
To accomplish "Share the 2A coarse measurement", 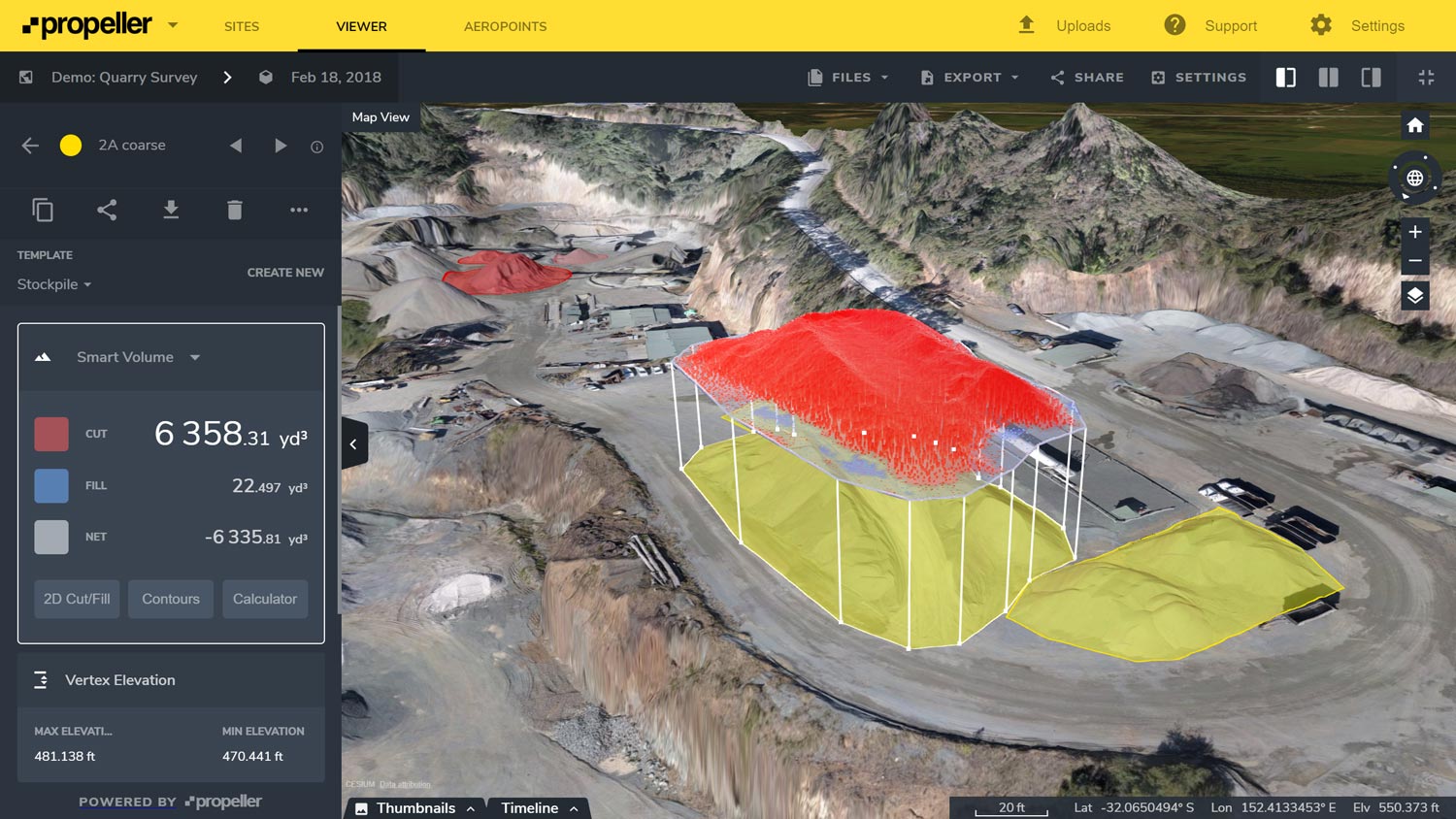I will tap(107, 210).
